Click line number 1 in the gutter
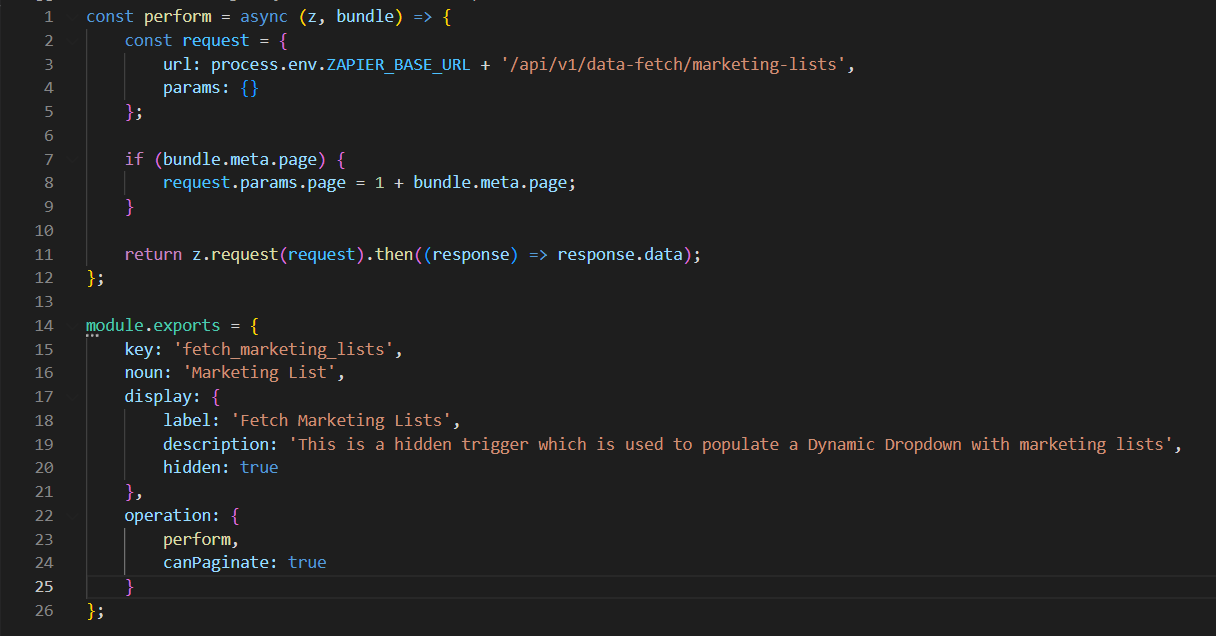 click(x=48, y=17)
